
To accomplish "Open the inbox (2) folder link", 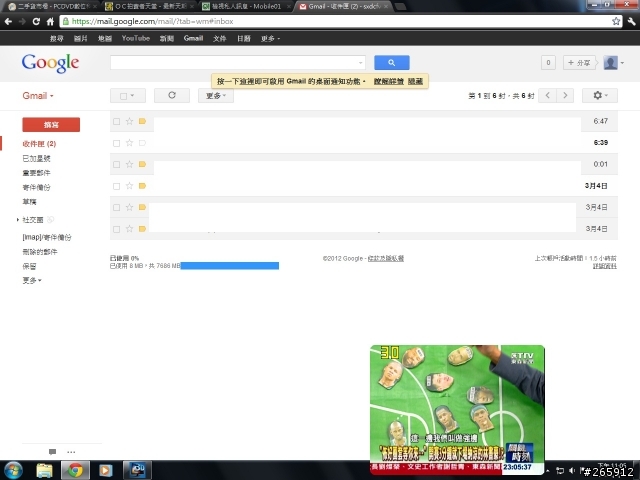I will tap(39, 144).
